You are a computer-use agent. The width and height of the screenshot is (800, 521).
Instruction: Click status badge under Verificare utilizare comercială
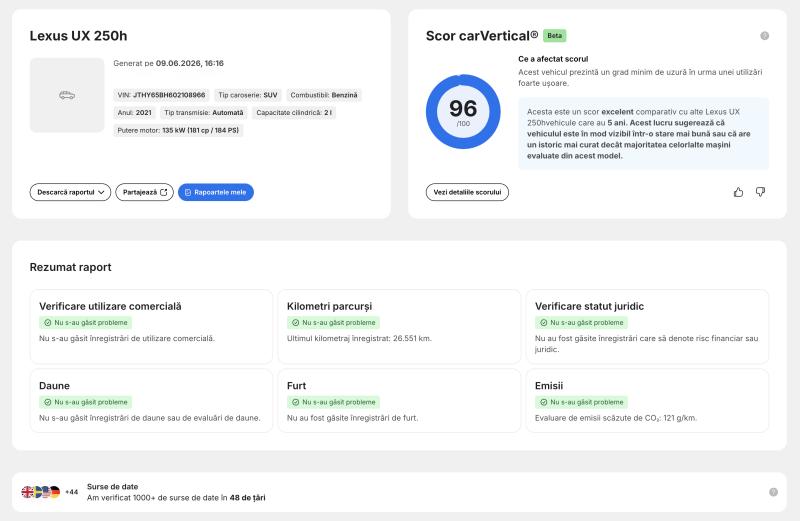86,322
